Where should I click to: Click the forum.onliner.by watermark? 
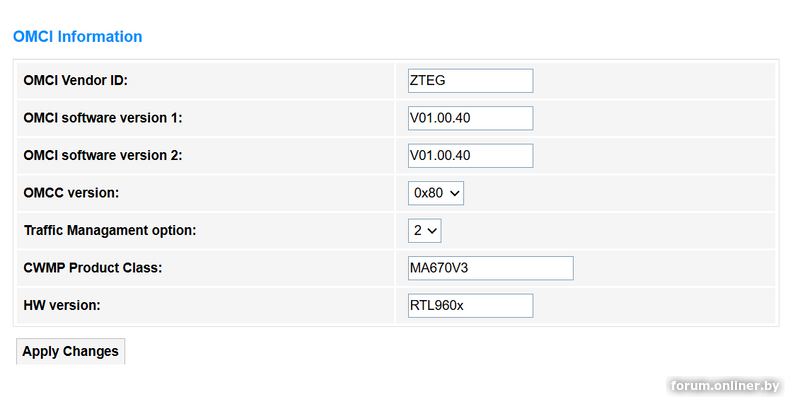725,386
